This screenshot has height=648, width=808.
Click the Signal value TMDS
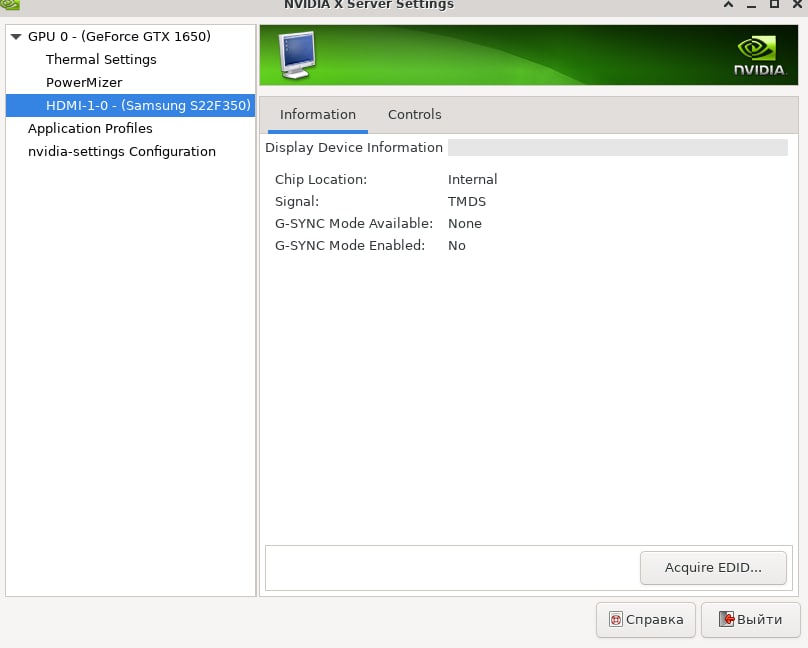(467, 201)
